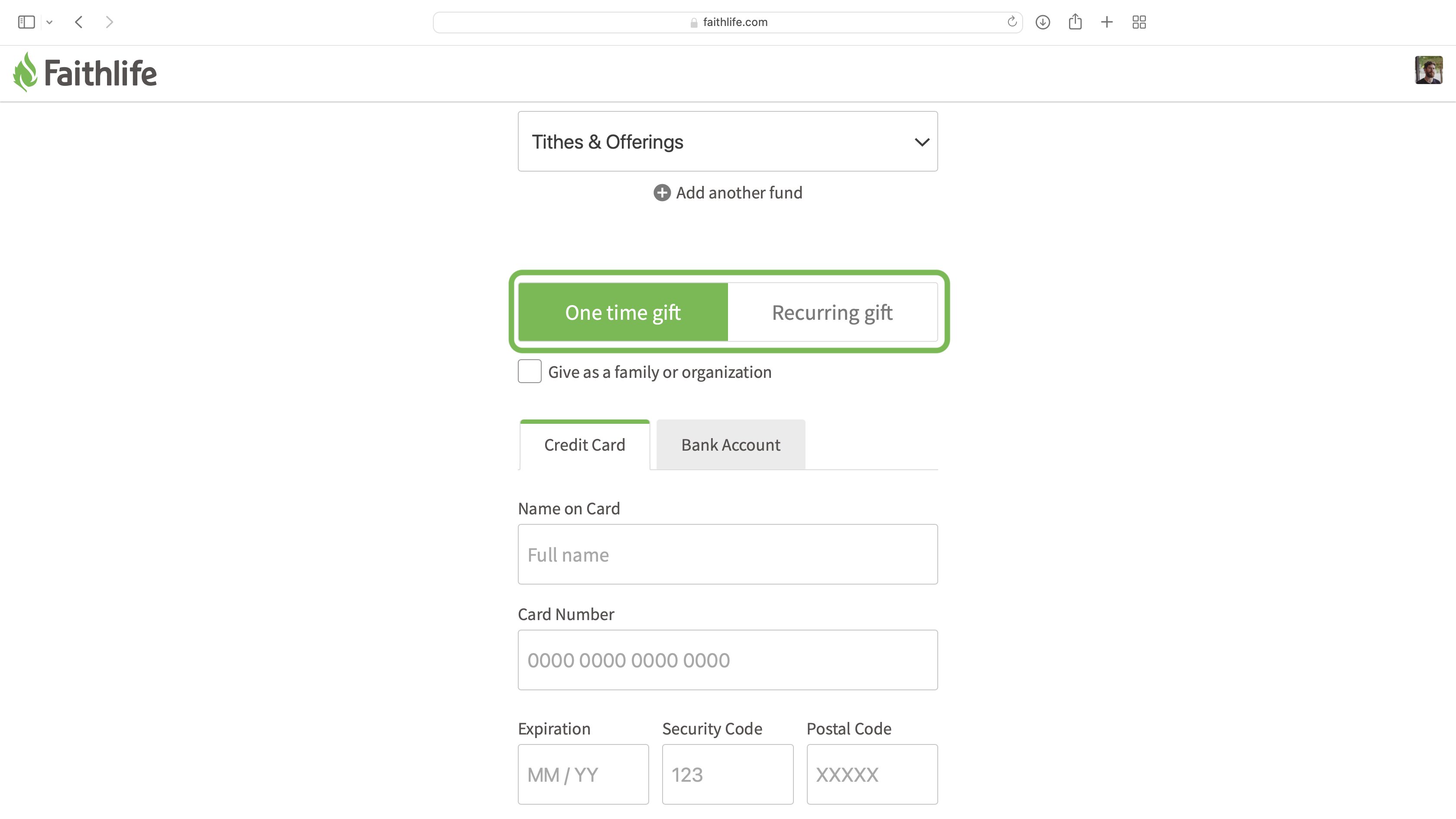This screenshot has height=819, width=1456.
Task: Reload the page with the refresh icon
Action: (x=1012, y=22)
